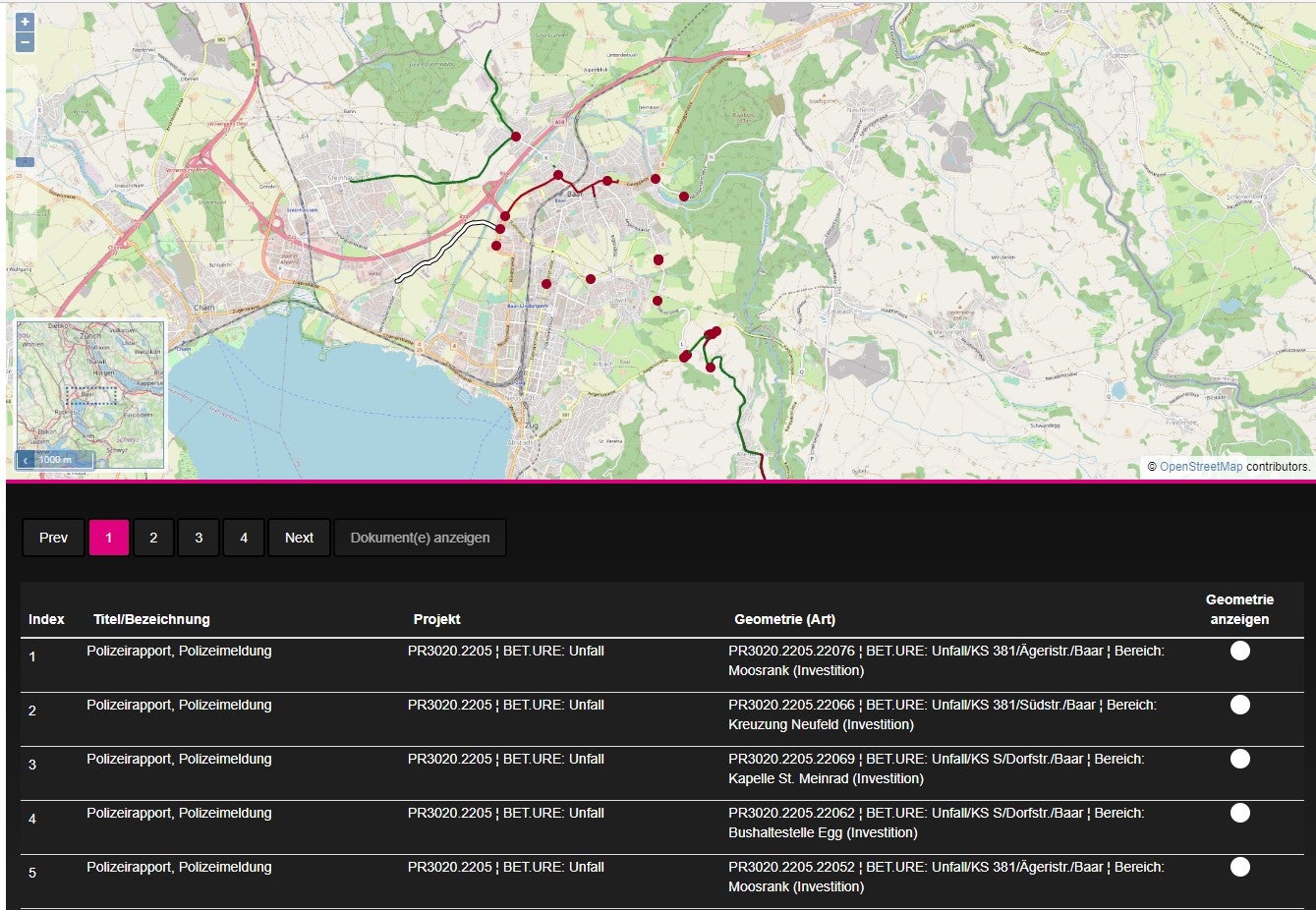Open the OpenStreetMap attribution link
The image size is (1316, 910).
click(x=1200, y=467)
